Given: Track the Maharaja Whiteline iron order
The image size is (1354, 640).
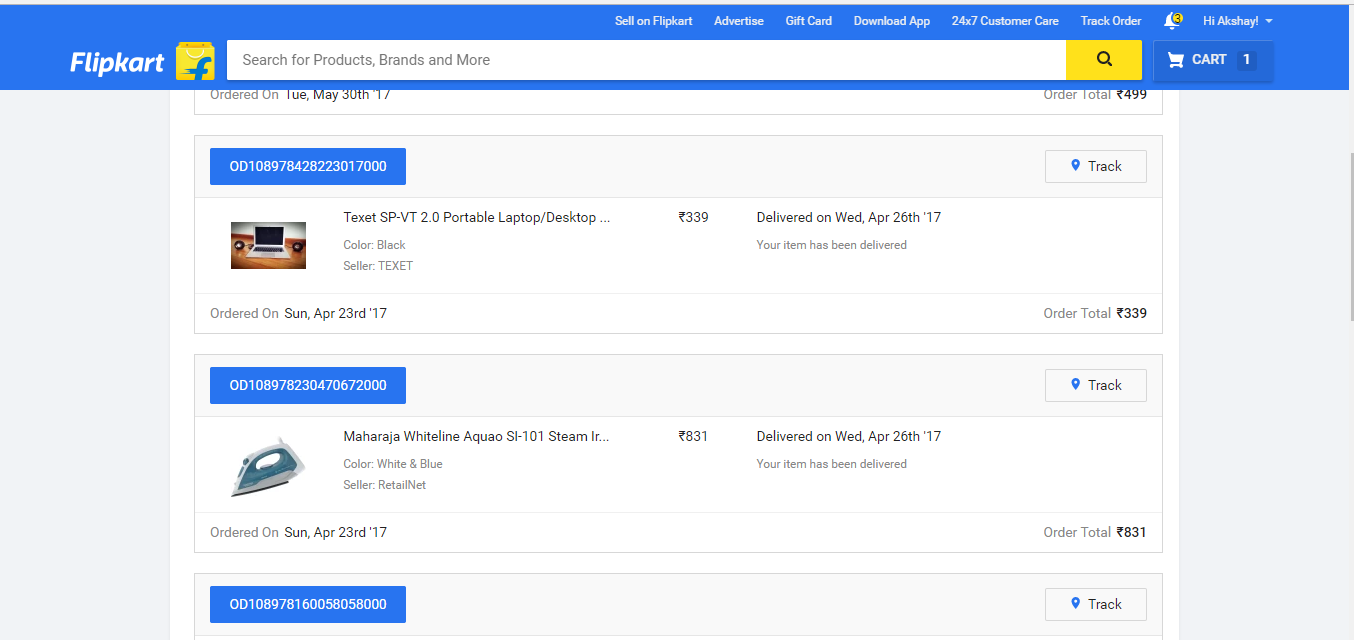Looking at the screenshot, I should 1096,385.
